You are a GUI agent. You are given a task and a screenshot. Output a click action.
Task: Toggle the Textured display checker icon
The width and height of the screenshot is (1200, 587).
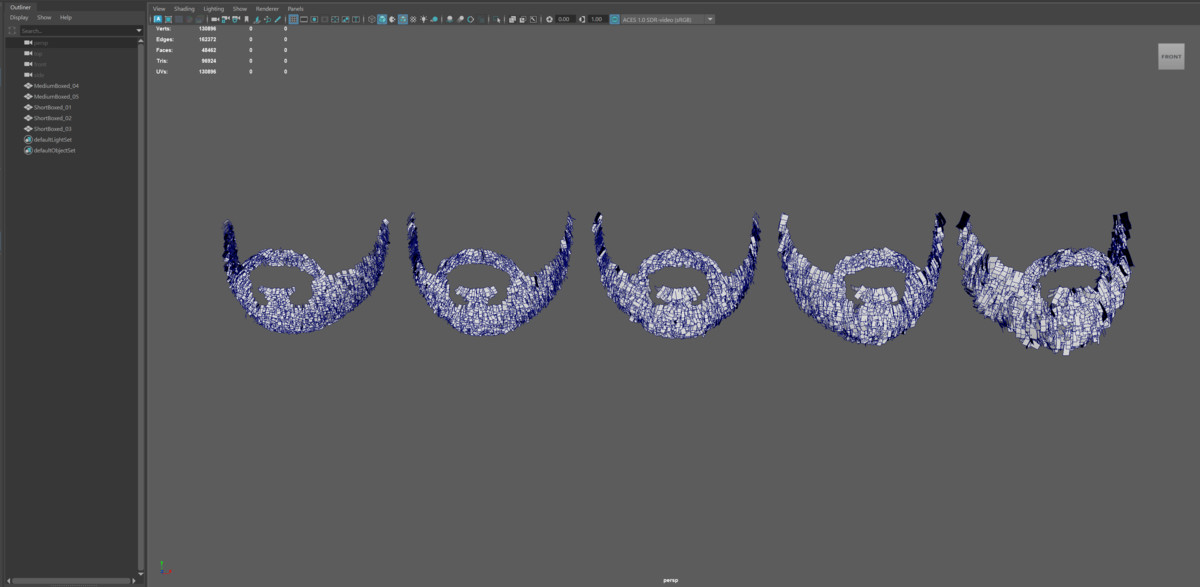413,19
